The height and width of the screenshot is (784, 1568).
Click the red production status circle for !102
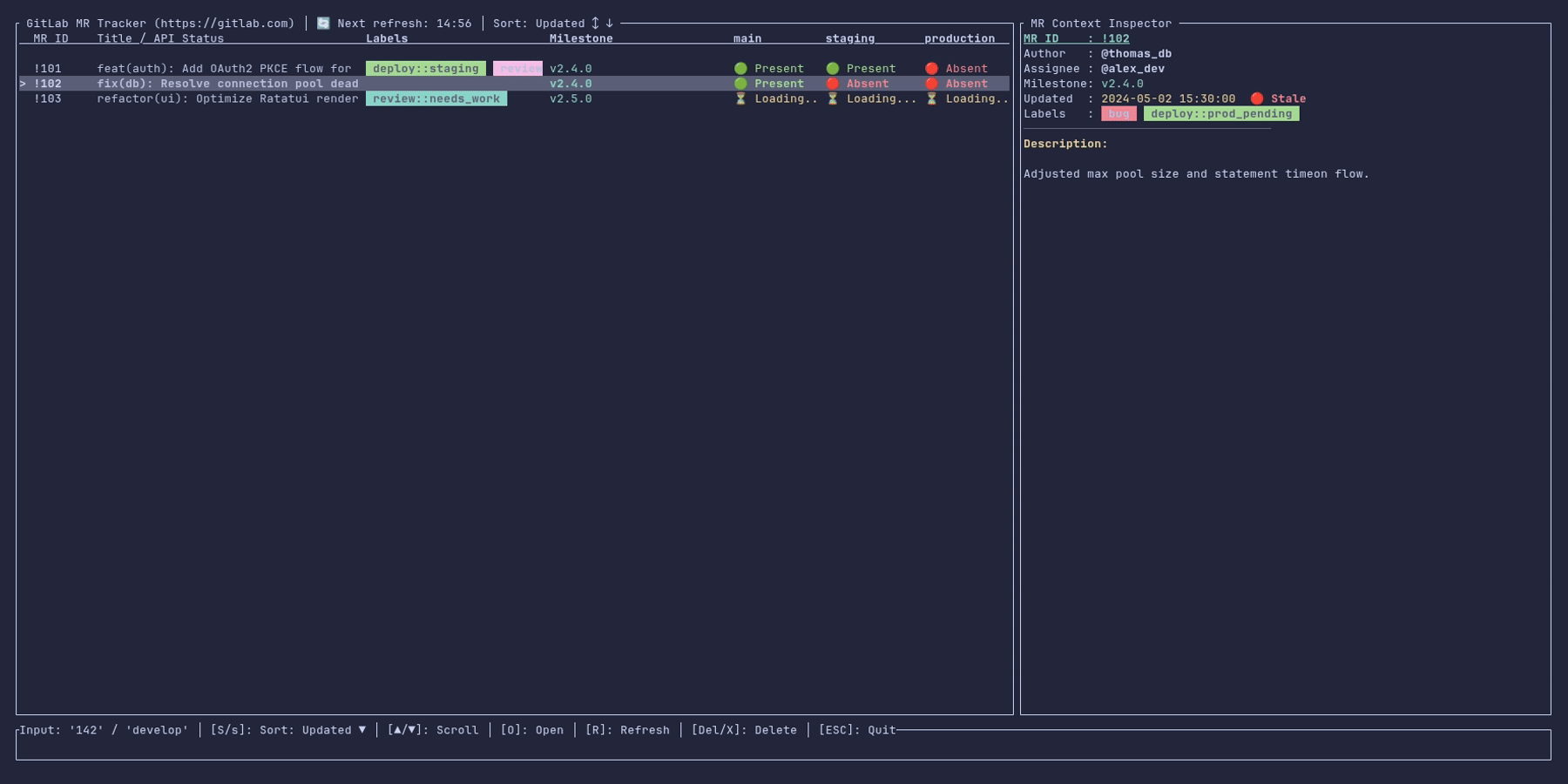tap(931, 84)
